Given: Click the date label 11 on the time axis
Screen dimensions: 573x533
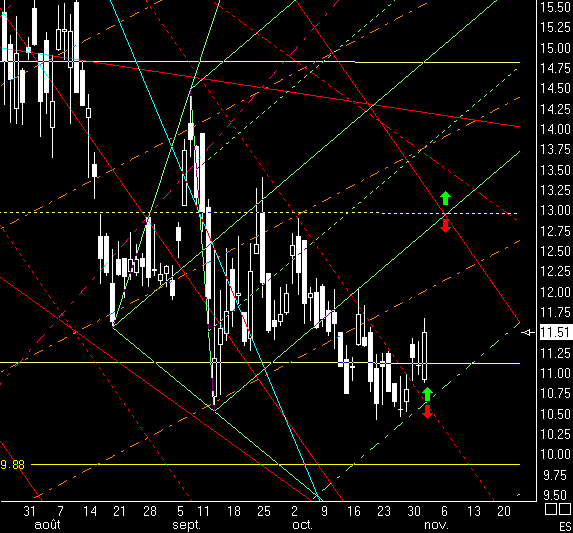Looking at the screenshot, I should [x=203, y=511].
